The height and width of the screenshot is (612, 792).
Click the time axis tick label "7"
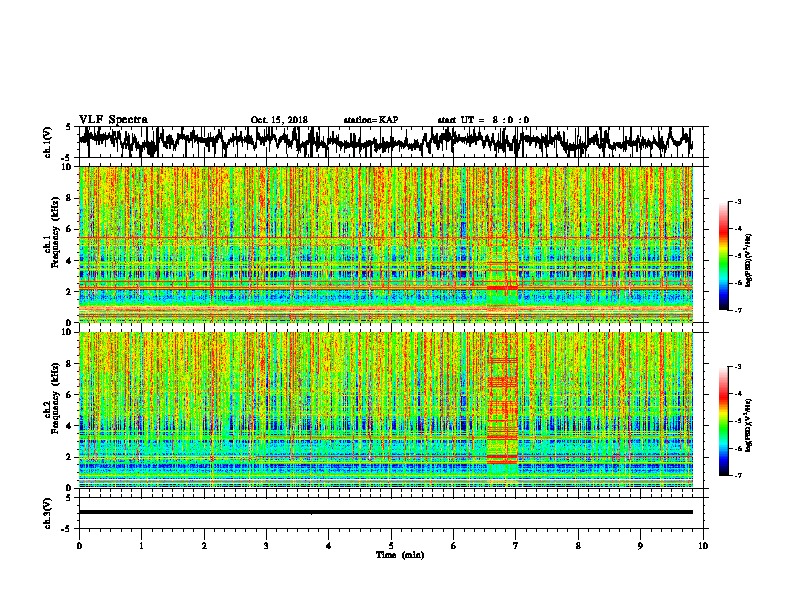[516, 545]
